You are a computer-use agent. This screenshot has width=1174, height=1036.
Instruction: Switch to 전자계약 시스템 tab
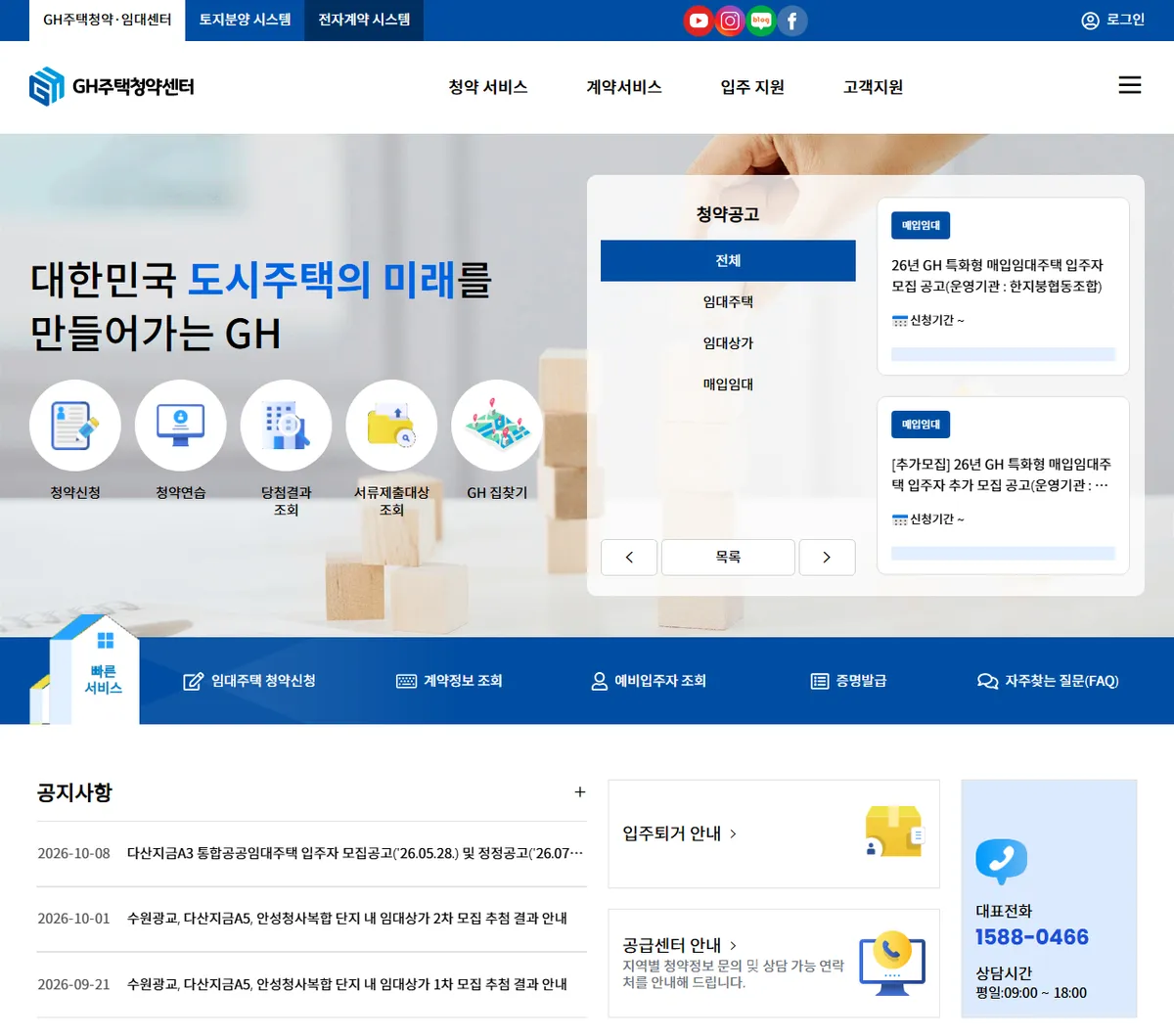pos(364,20)
